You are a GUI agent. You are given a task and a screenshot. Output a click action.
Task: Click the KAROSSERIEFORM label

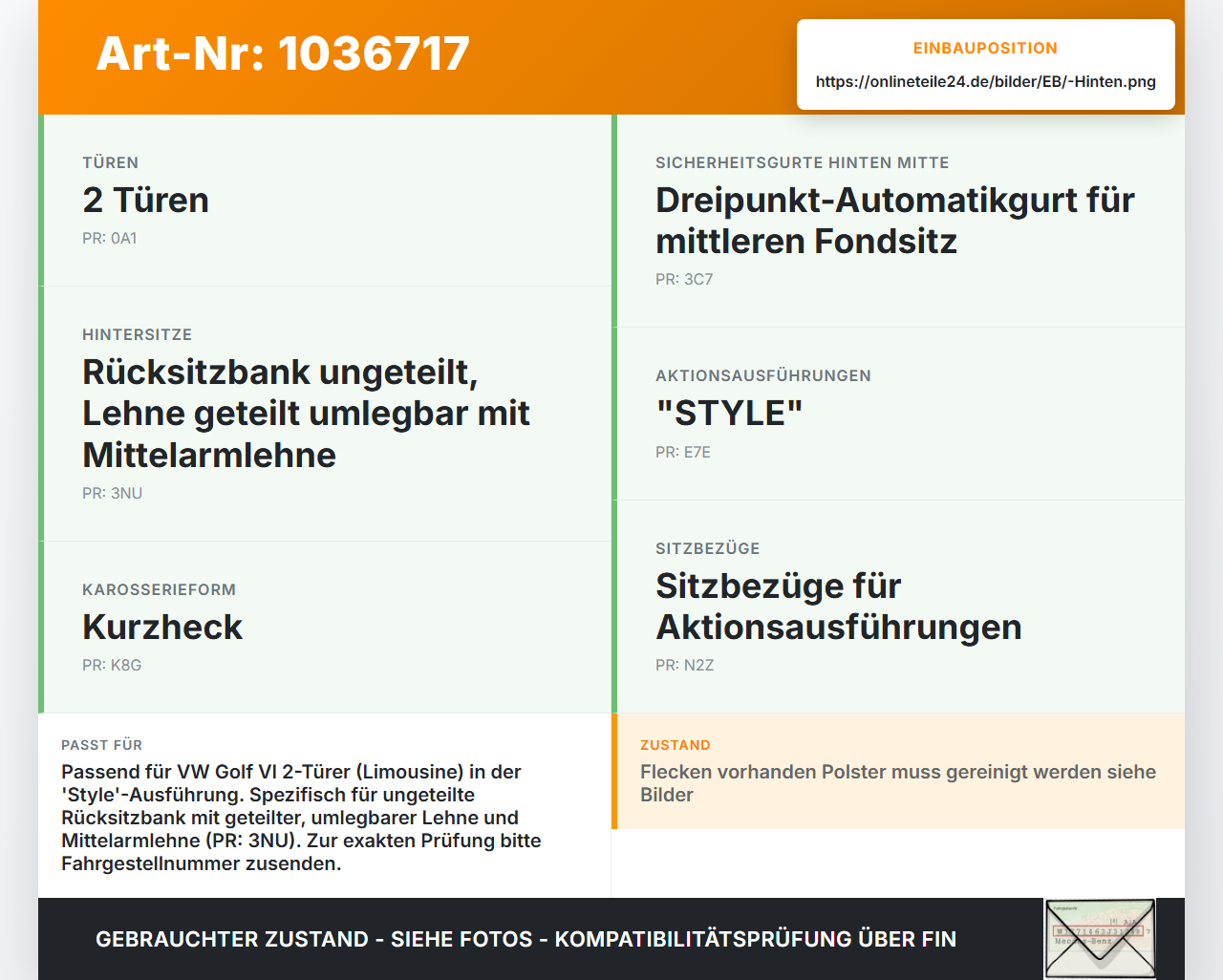click(x=160, y=589)
